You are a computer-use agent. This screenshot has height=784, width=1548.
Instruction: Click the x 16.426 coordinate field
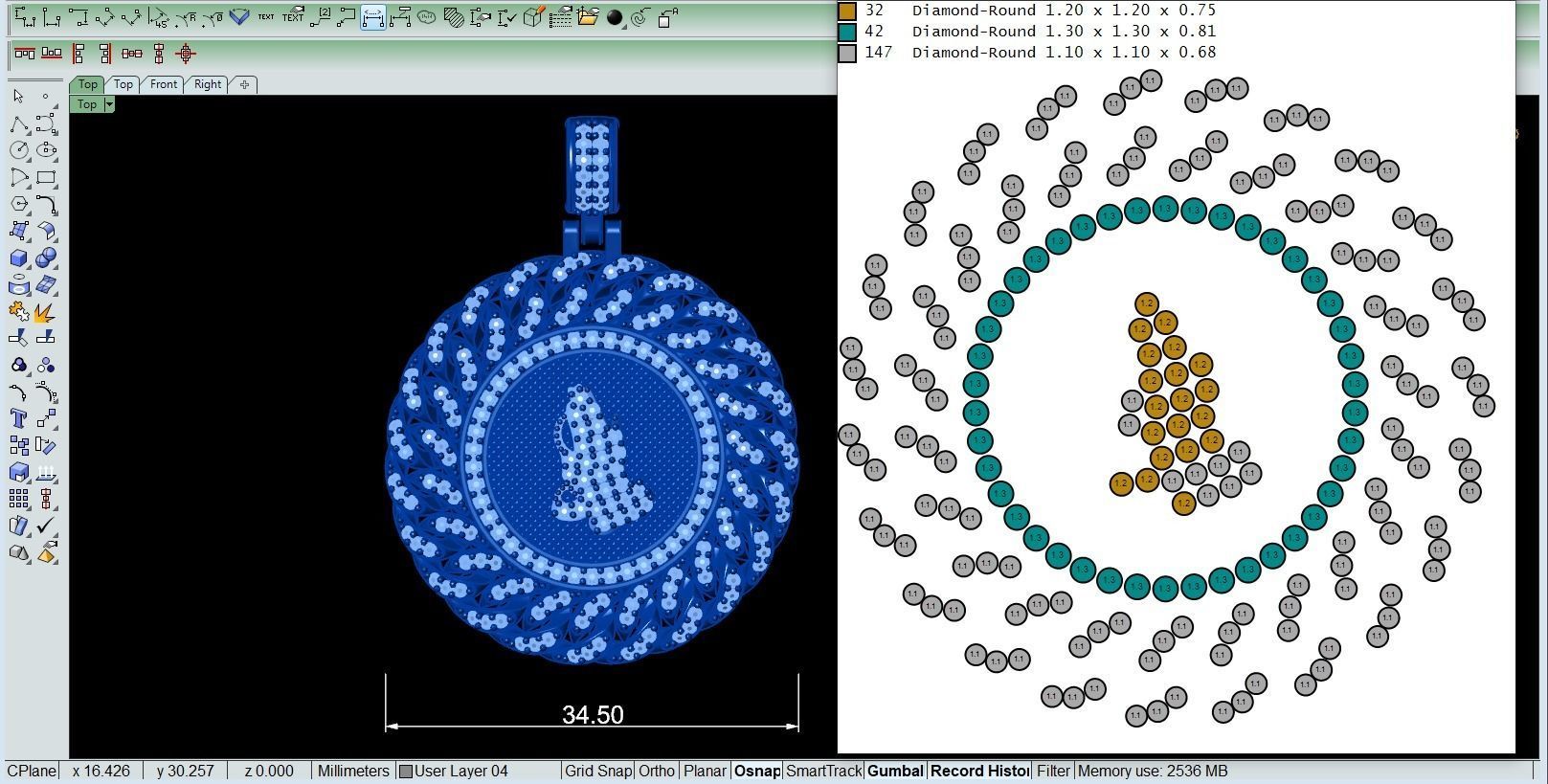(x=101, y=771)
